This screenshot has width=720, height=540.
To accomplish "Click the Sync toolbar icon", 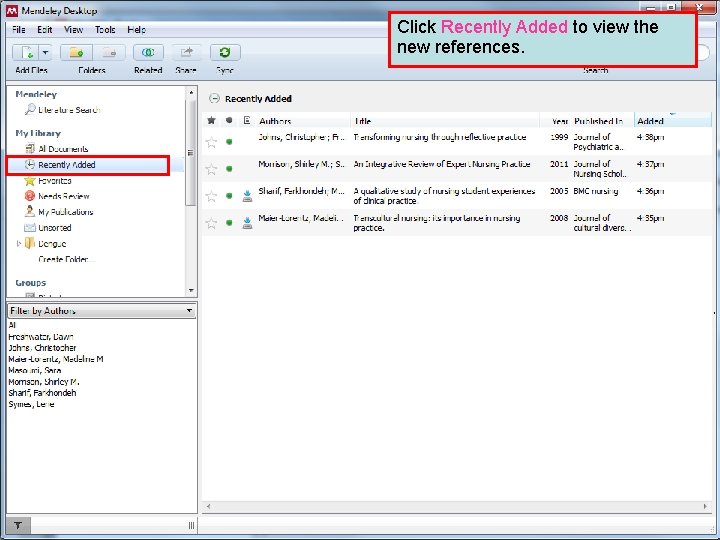I will coord(225,53).
